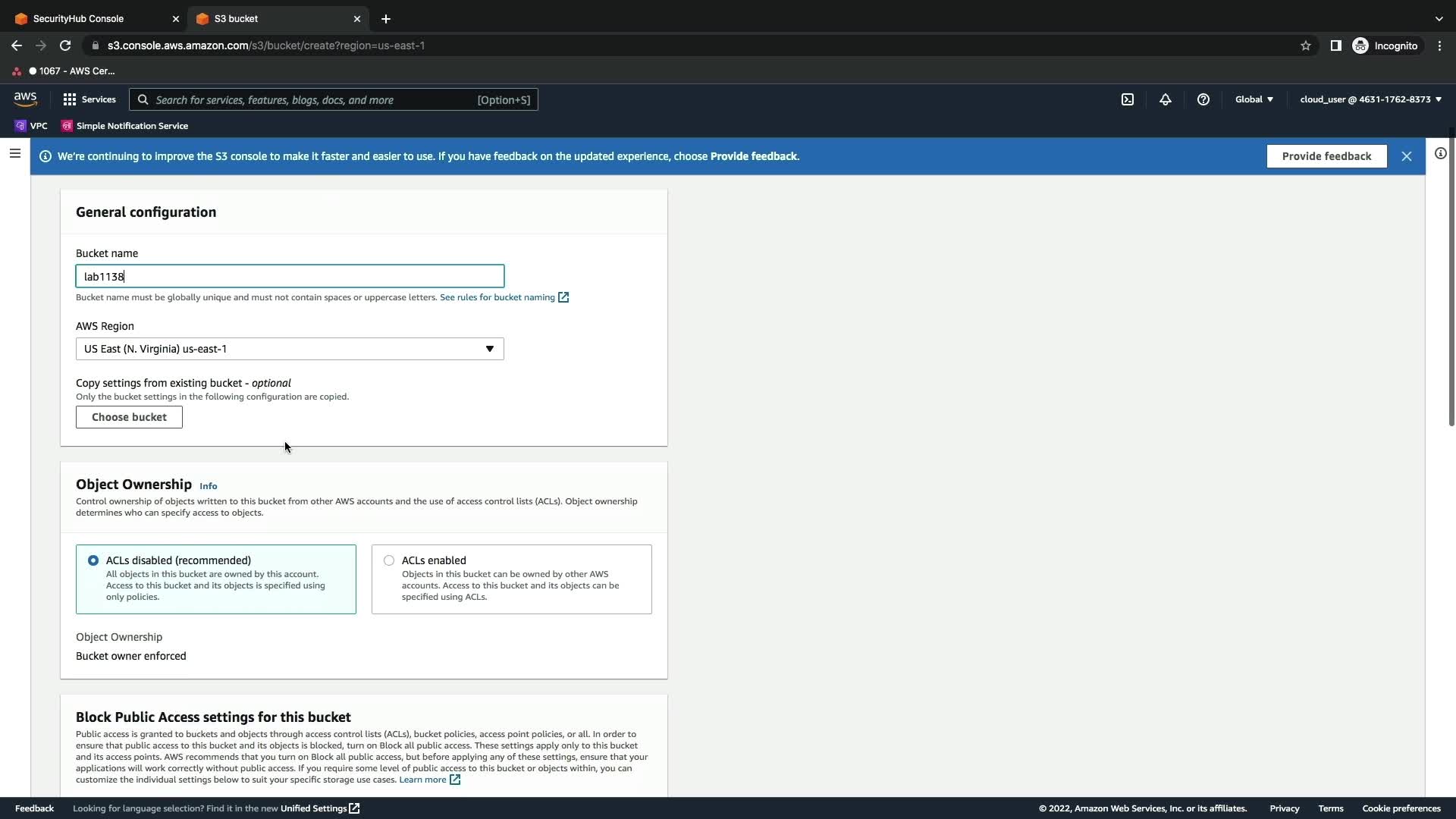Open the Services grid menu

[89, 99]
